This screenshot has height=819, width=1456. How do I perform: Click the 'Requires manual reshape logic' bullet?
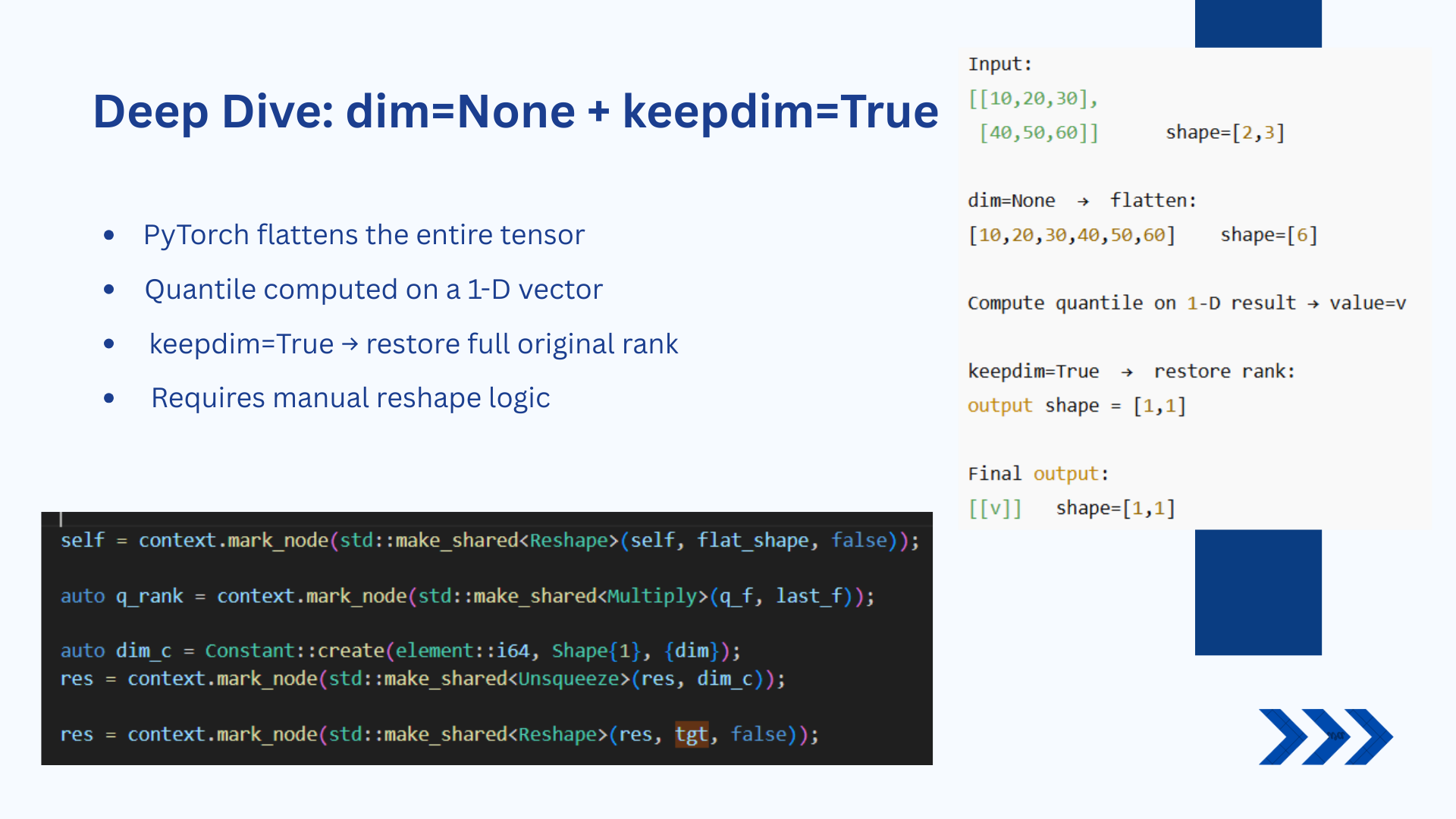(x=350, y=398)
